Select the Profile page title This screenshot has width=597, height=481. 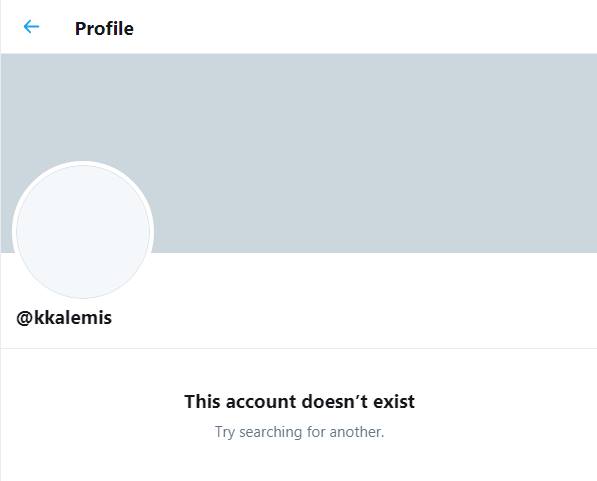pos(104,29)
